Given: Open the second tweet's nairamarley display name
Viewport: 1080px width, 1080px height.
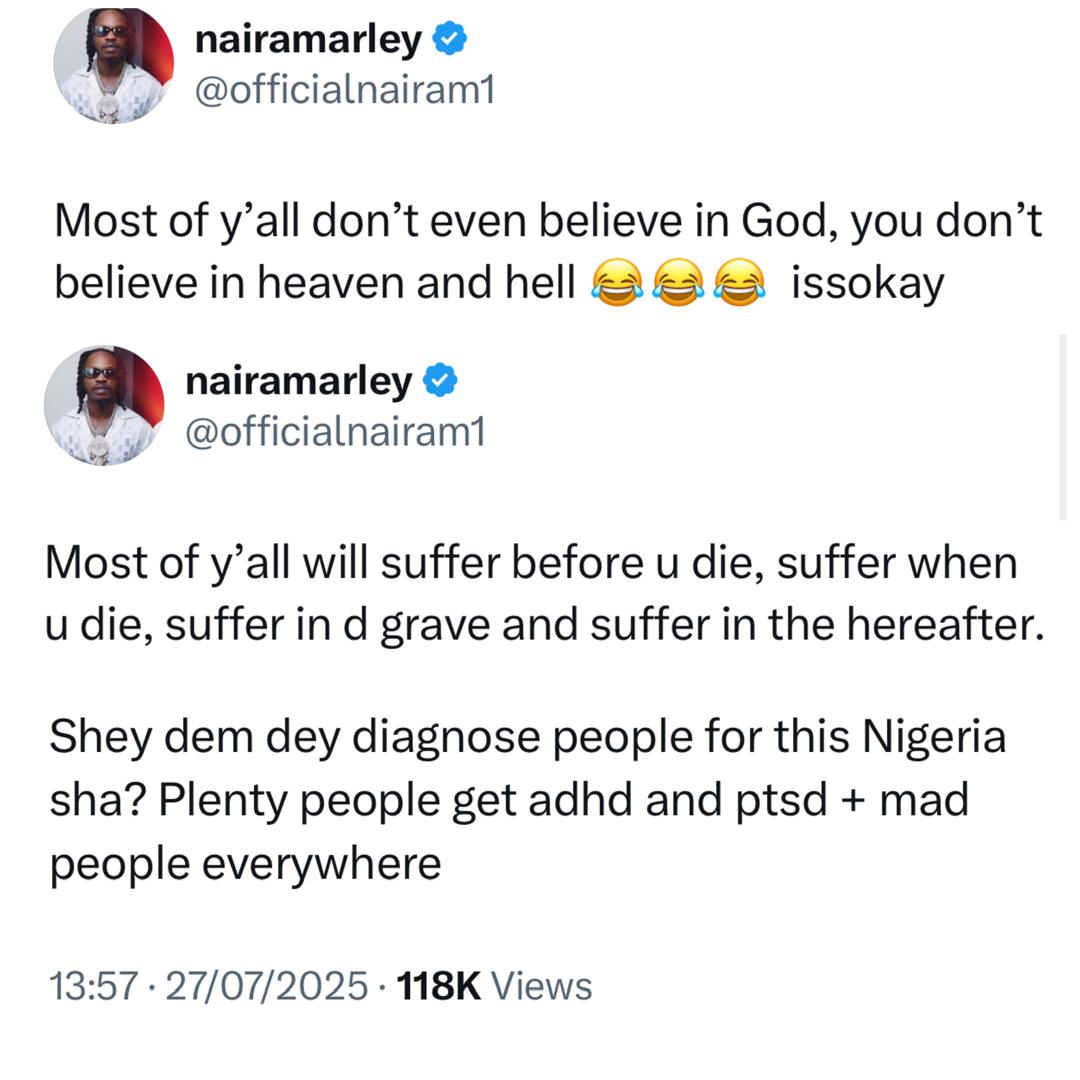Looking at the screenshot, I should pyautogui.click(x=299, y=382).
